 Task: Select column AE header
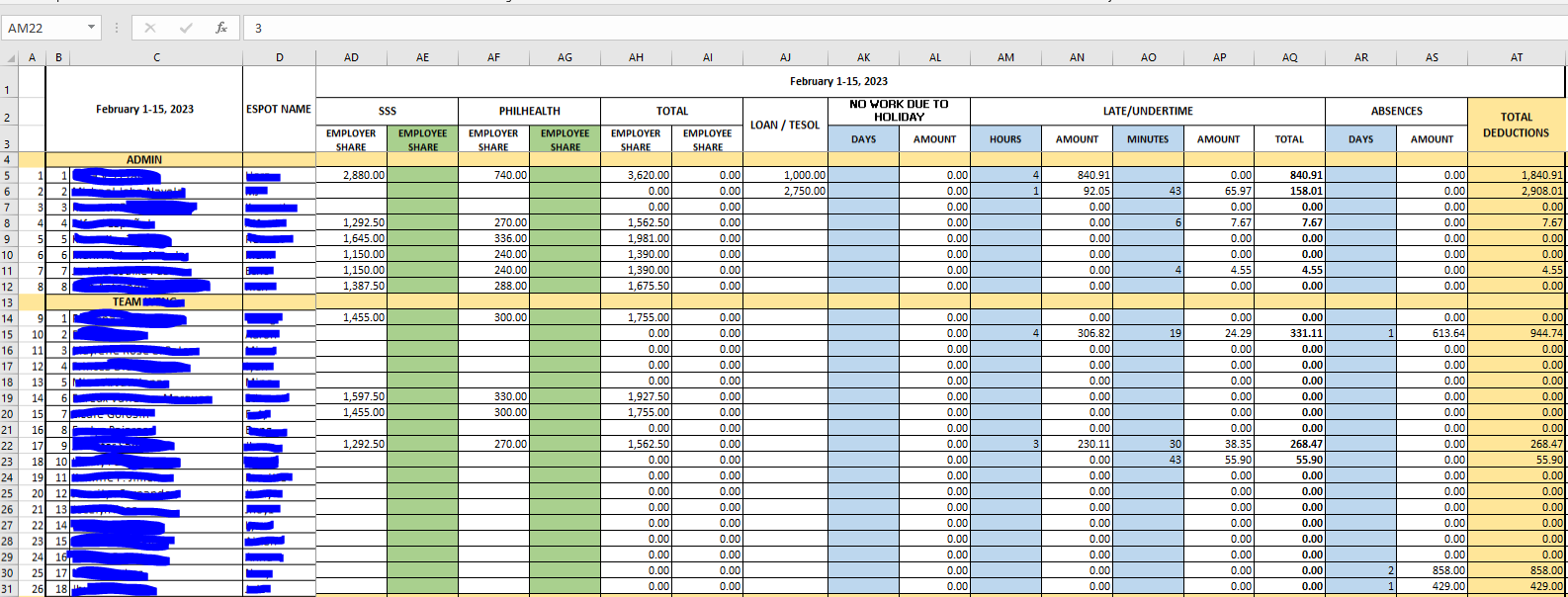coord(422,57)
